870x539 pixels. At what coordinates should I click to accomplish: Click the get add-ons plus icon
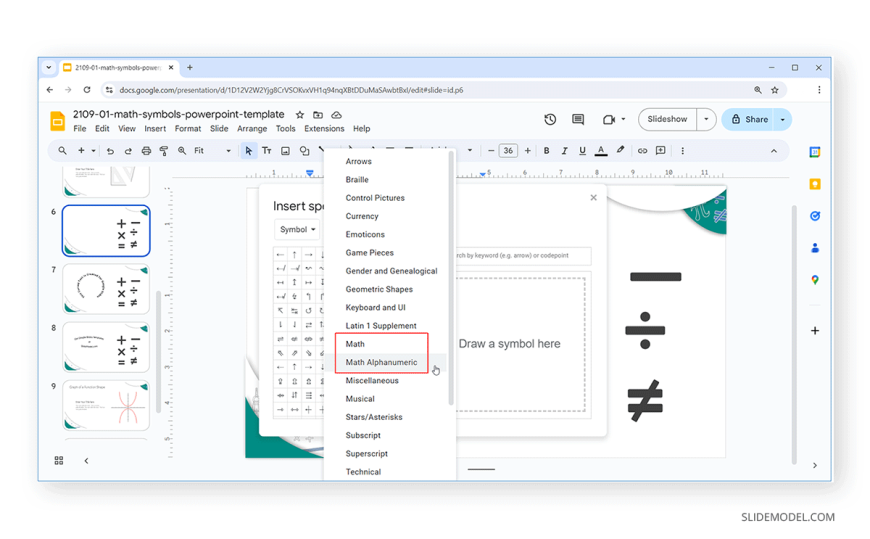(815, 331)
